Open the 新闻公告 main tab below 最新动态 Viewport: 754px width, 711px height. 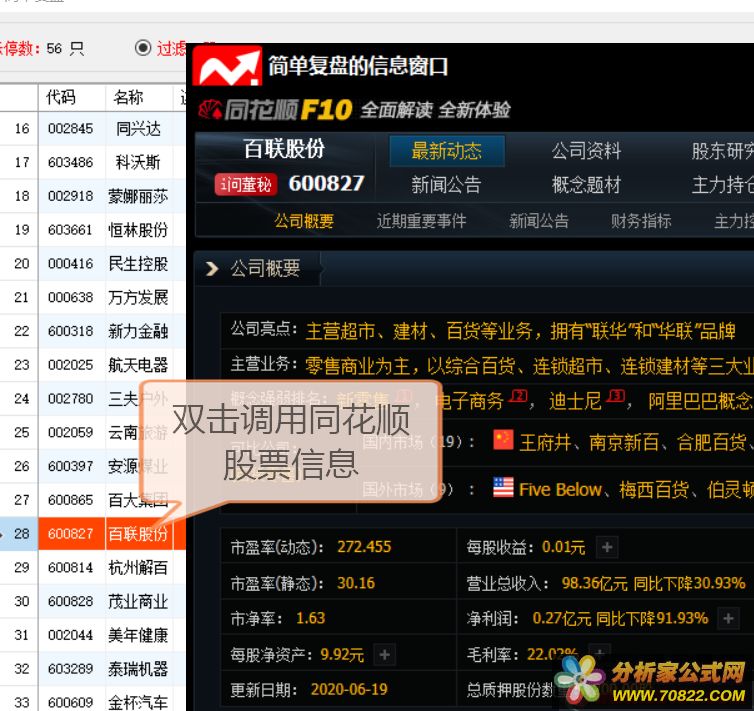[446, 185]
